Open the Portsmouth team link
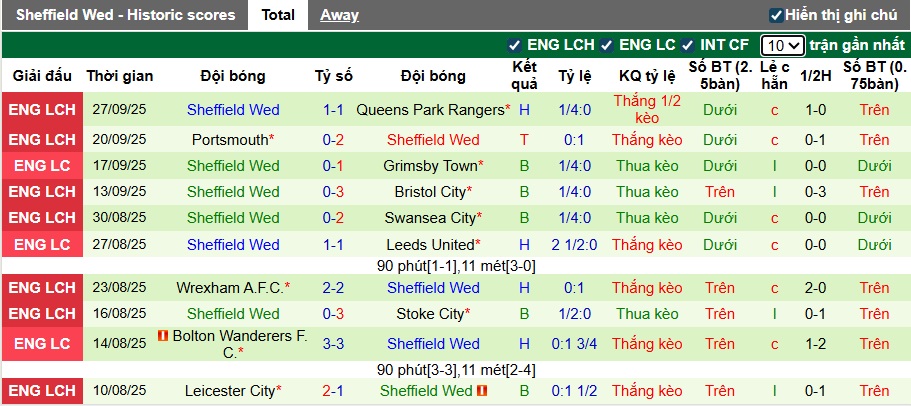This screenshot has height=406, width=911. click(229, 140)
